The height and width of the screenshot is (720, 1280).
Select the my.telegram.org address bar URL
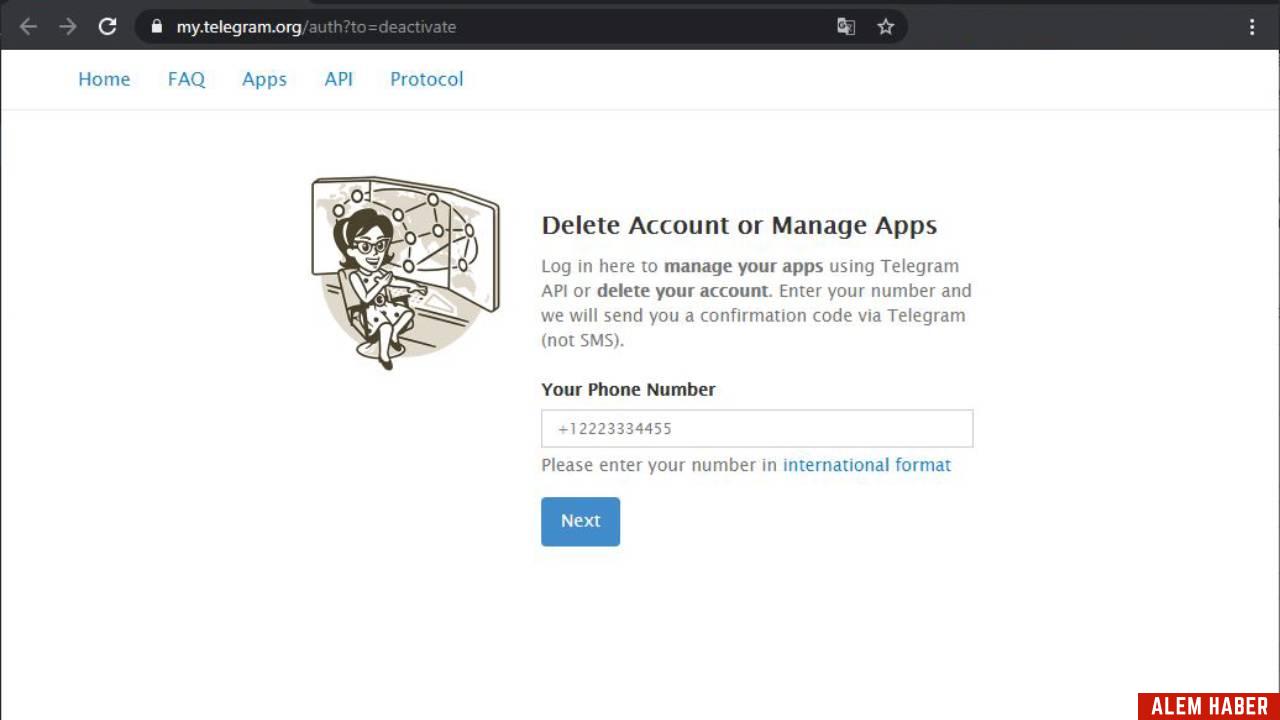[x=316, y=27]
